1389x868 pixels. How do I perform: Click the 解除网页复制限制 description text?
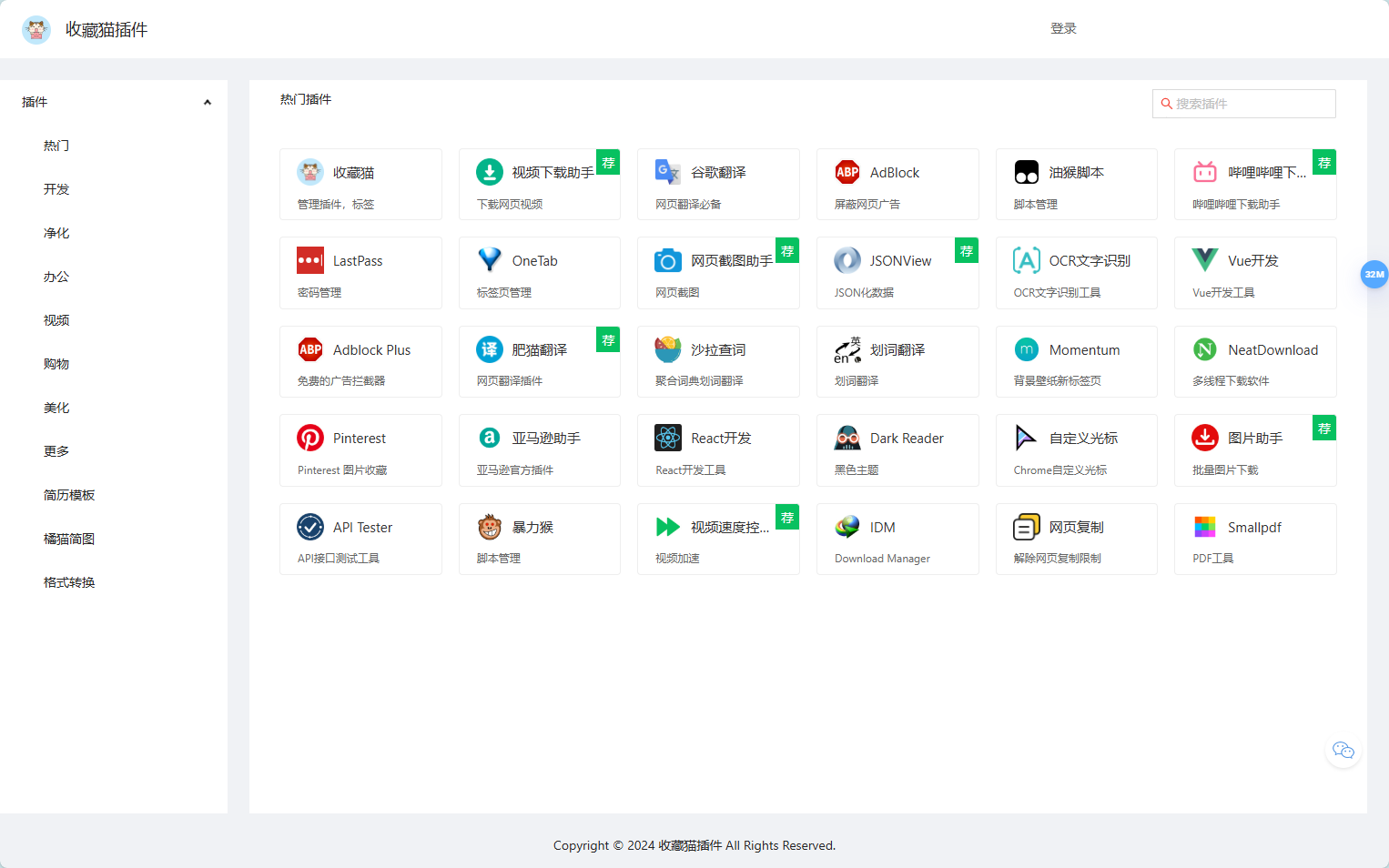[1058, 559]
